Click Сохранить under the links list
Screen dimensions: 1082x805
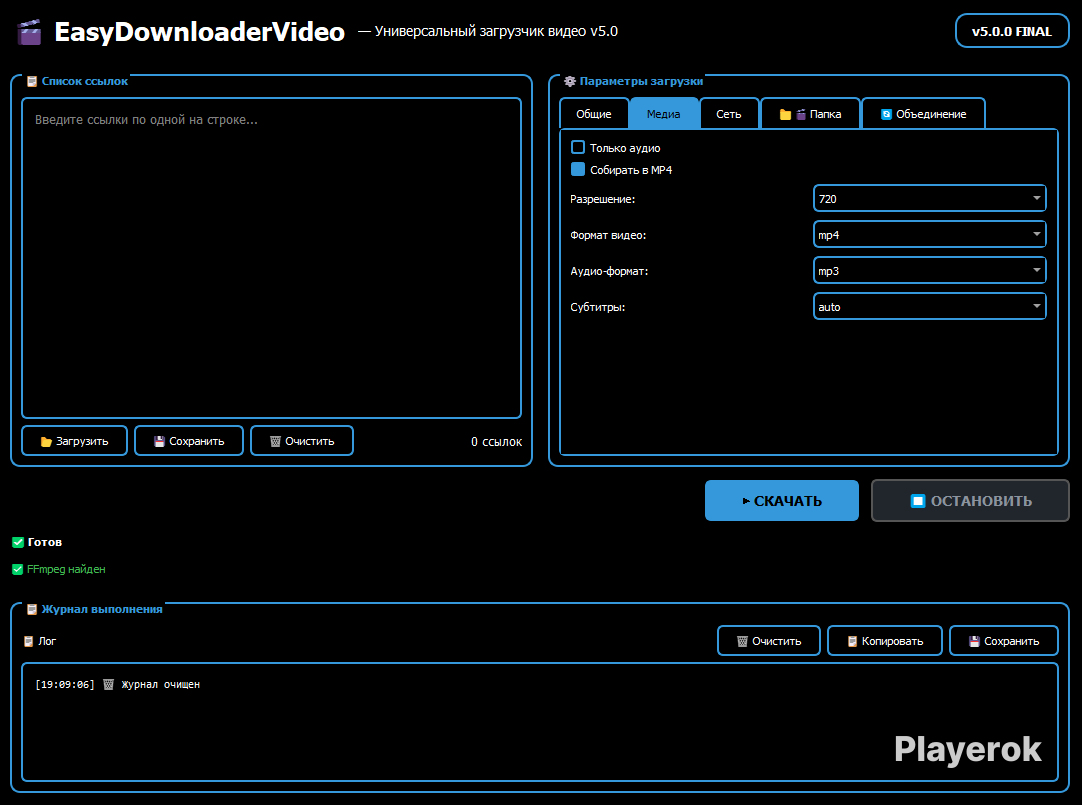pyautogui.click(x=189, y=441)
